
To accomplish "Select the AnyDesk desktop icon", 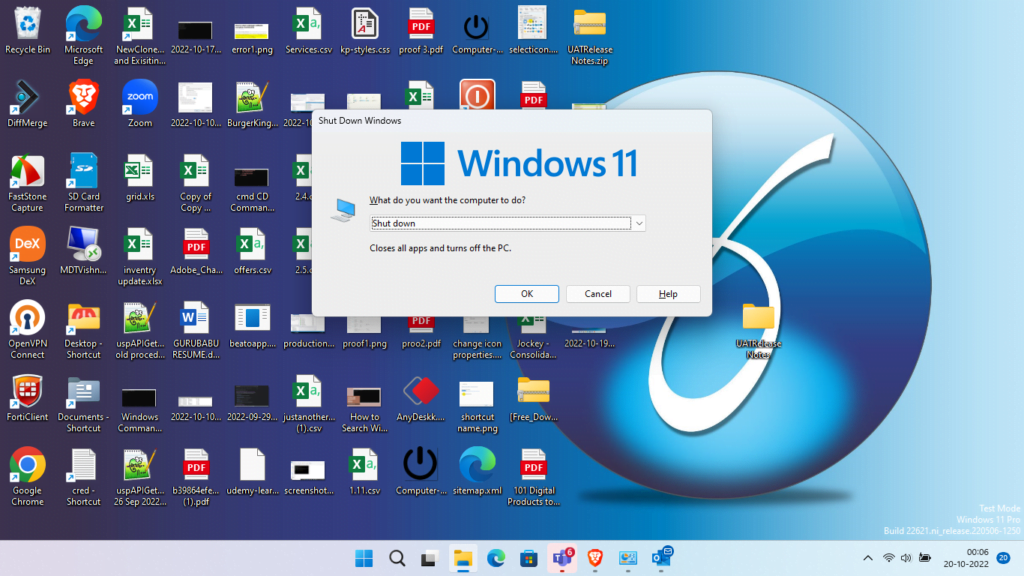I will (x=421, y=398).
